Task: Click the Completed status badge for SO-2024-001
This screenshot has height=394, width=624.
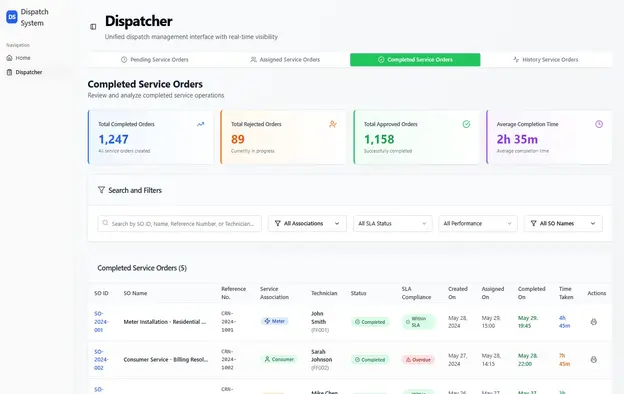Action: click(370, 322)
